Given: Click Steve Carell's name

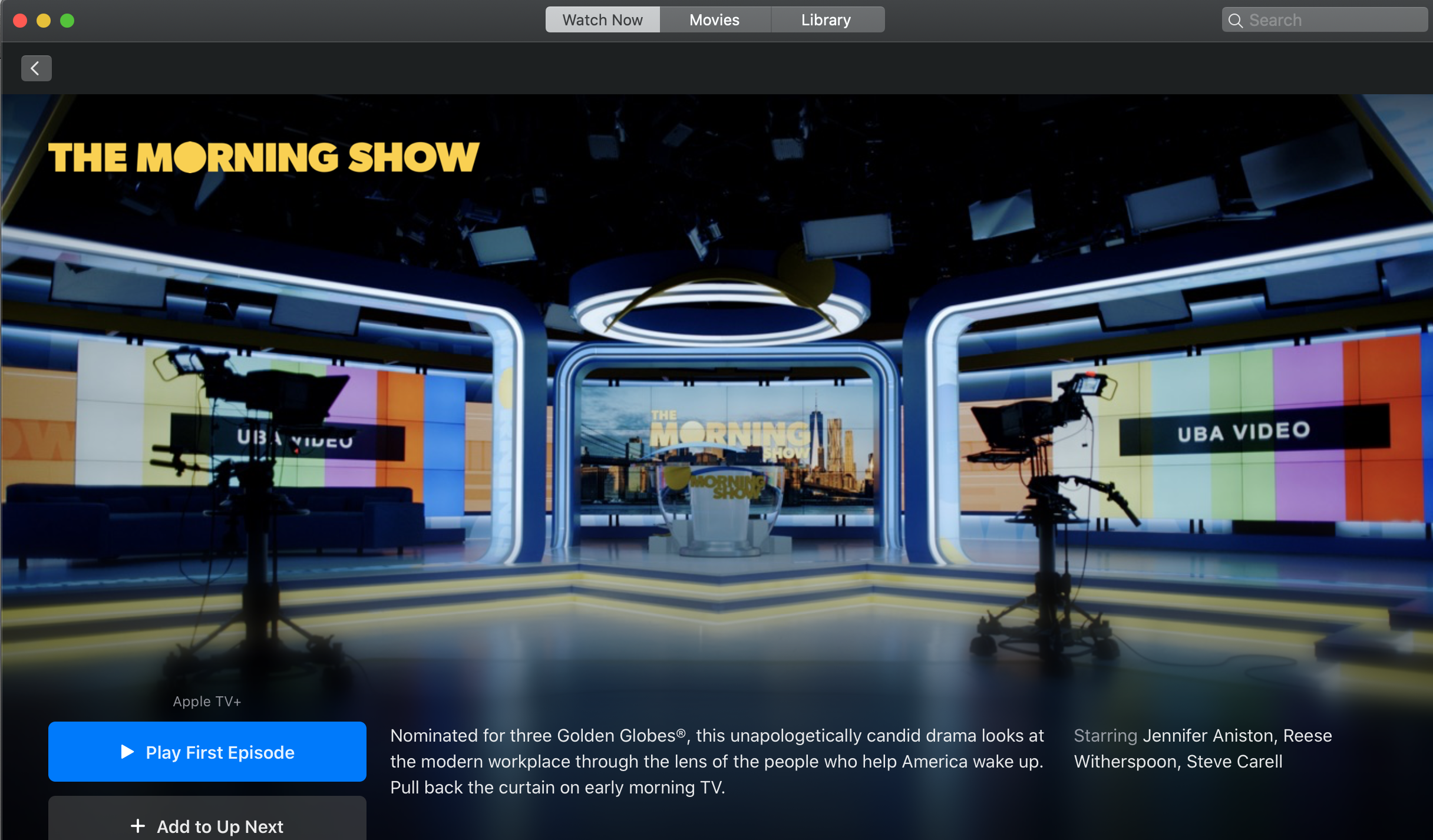Looking at the screenshot, I should (x=1234, y=762).
